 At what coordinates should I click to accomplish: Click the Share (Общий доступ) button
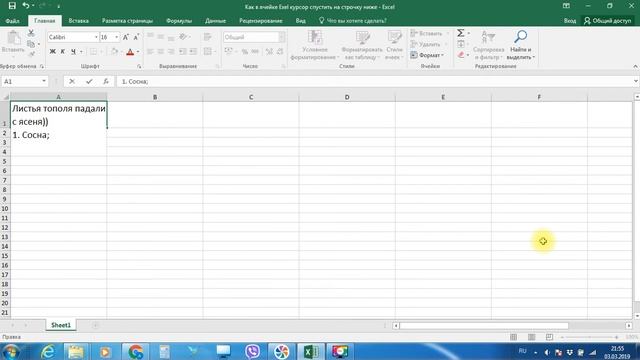click(x=608, y=21)
